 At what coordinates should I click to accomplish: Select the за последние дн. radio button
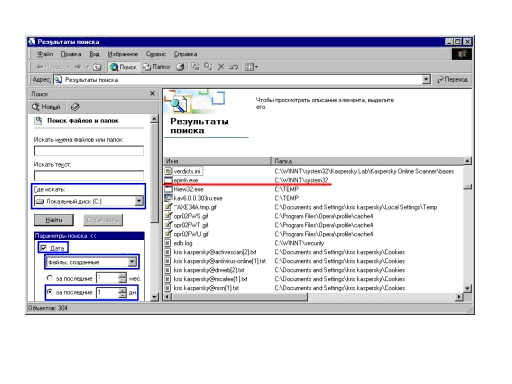[x=50, y=292]
